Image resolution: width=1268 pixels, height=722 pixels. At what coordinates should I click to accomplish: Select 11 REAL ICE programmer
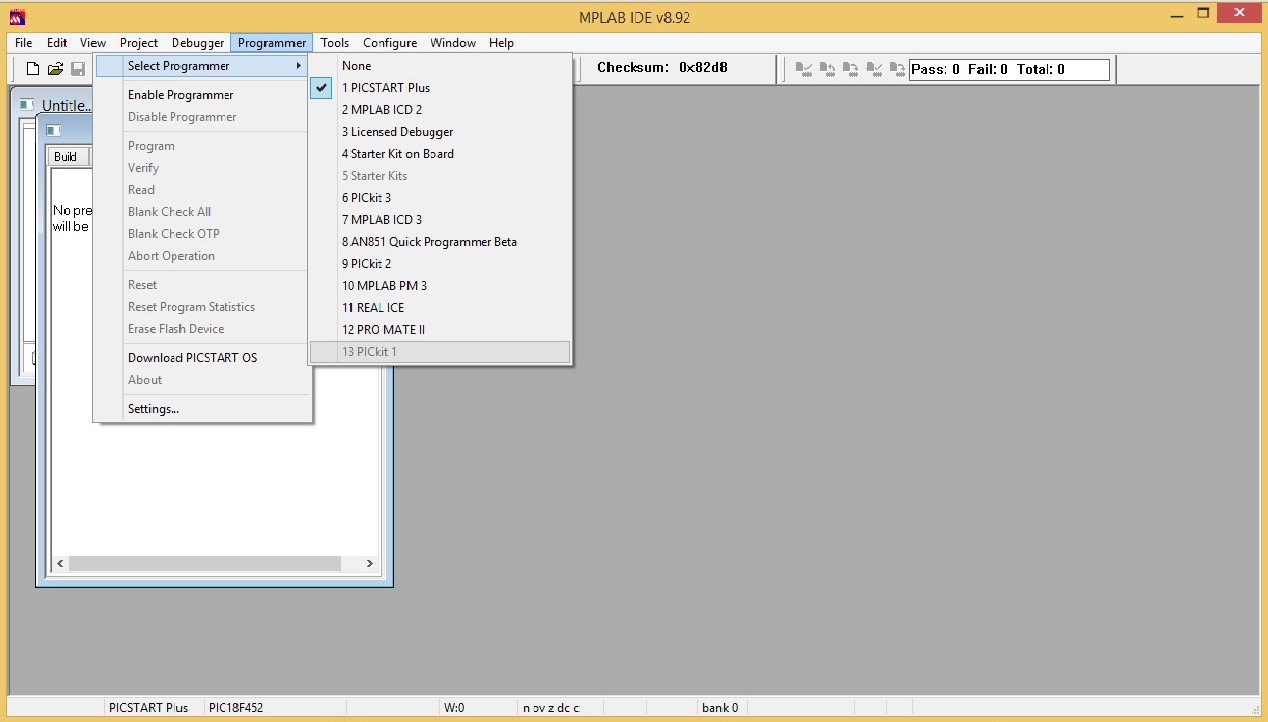[x=440, y=308]
